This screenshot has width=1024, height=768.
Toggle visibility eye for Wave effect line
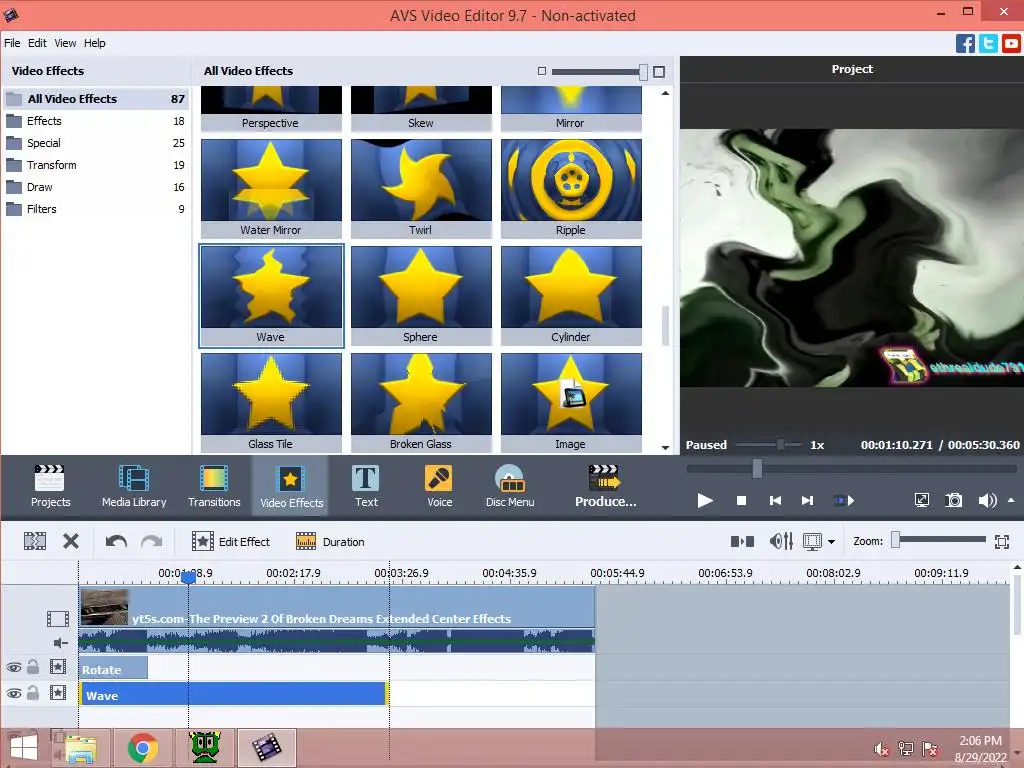coord(14,694)
